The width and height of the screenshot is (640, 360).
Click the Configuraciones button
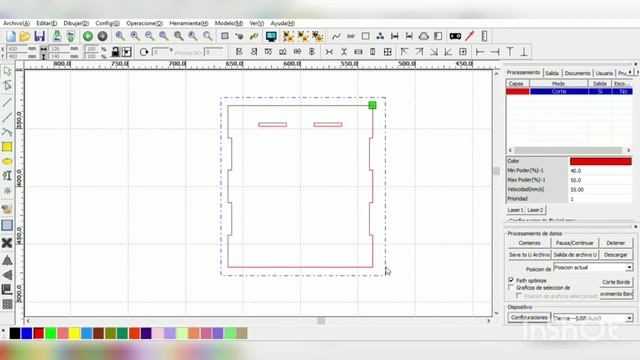[x=529, y=317]
